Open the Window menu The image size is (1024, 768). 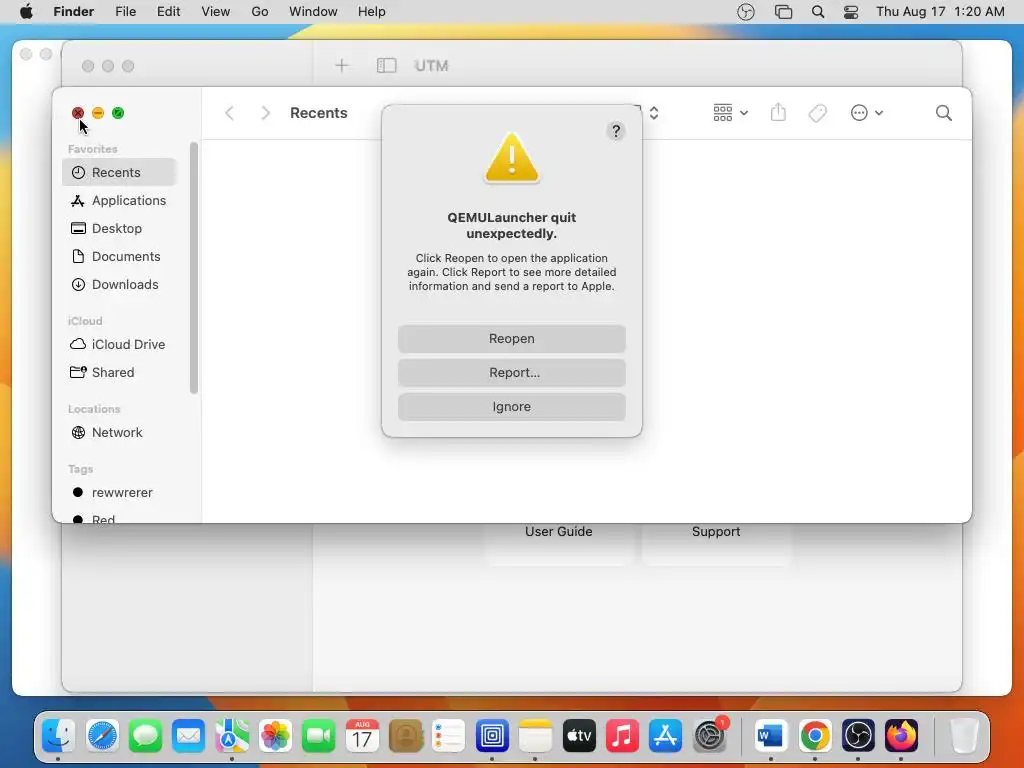click(x=313, y=12)
